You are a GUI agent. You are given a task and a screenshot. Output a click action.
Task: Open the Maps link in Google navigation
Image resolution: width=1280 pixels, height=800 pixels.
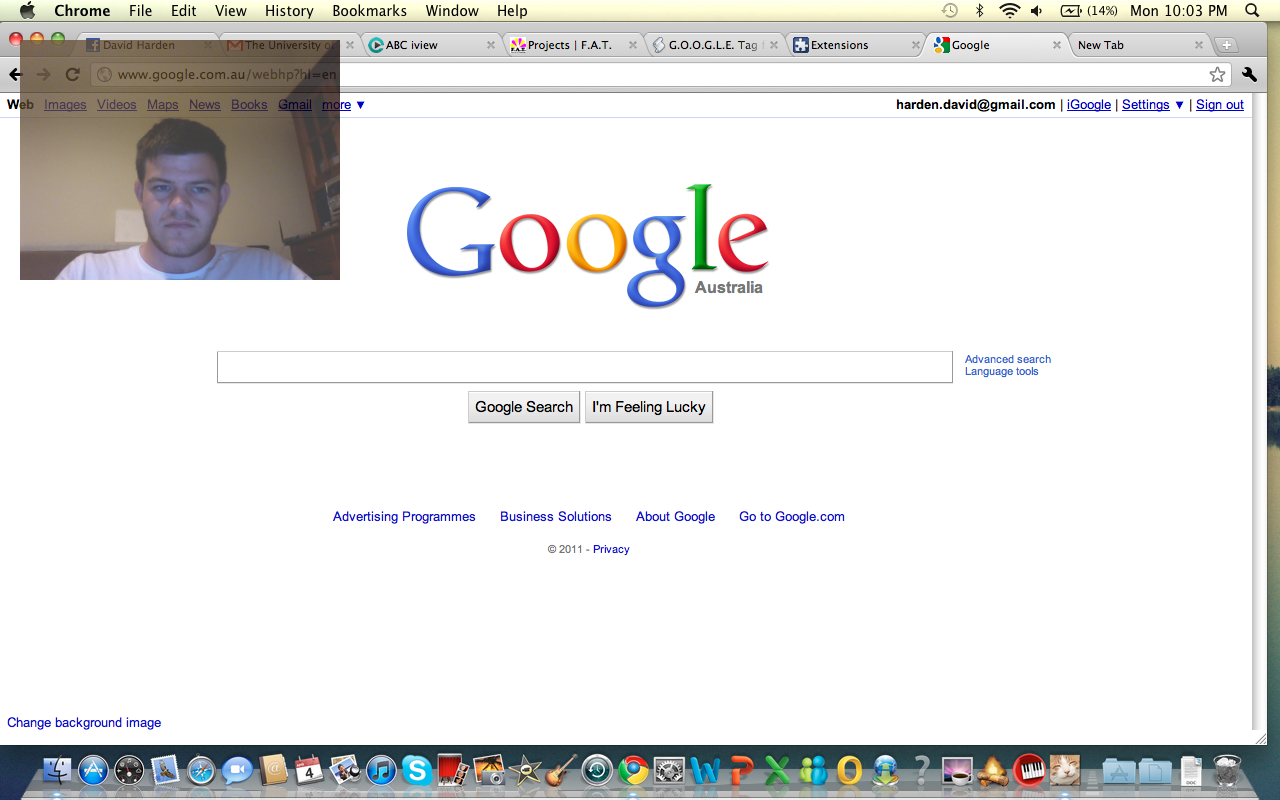click(163, 104)
